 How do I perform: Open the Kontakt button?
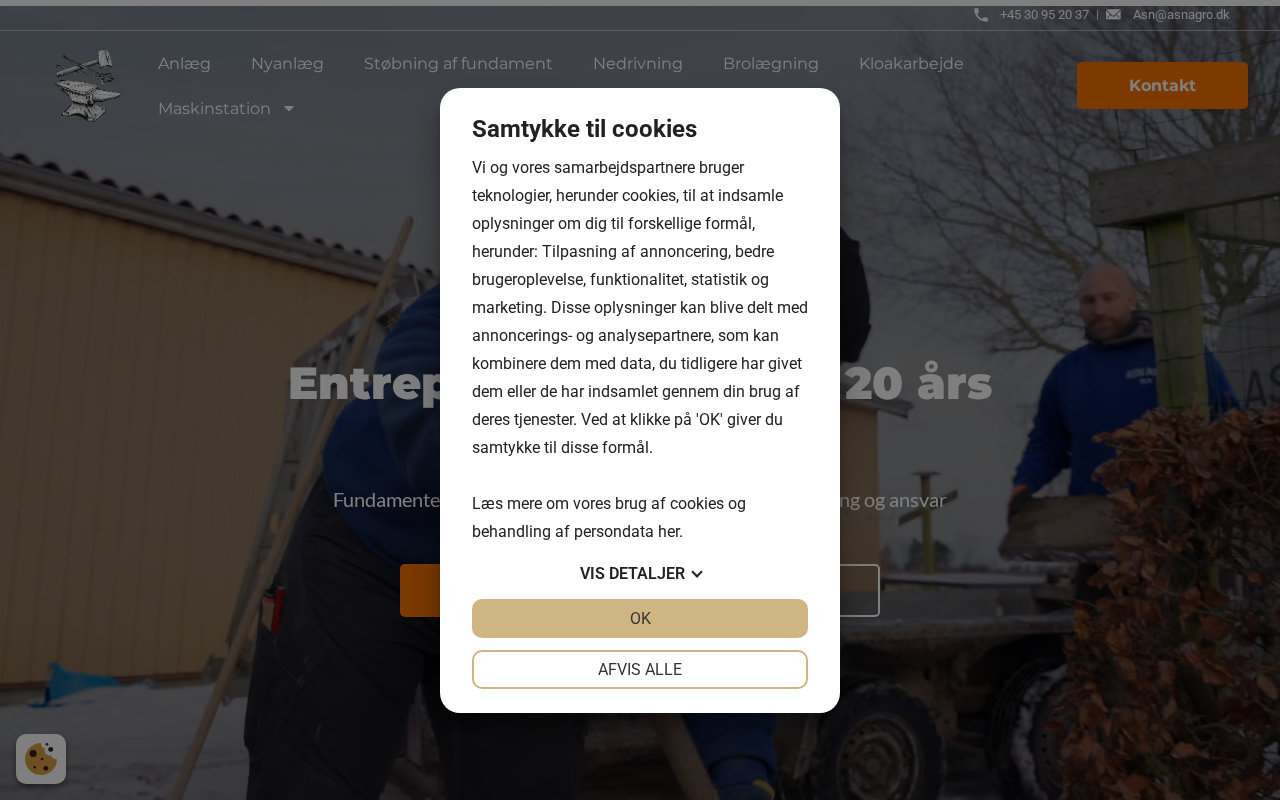pos(1162,86)
